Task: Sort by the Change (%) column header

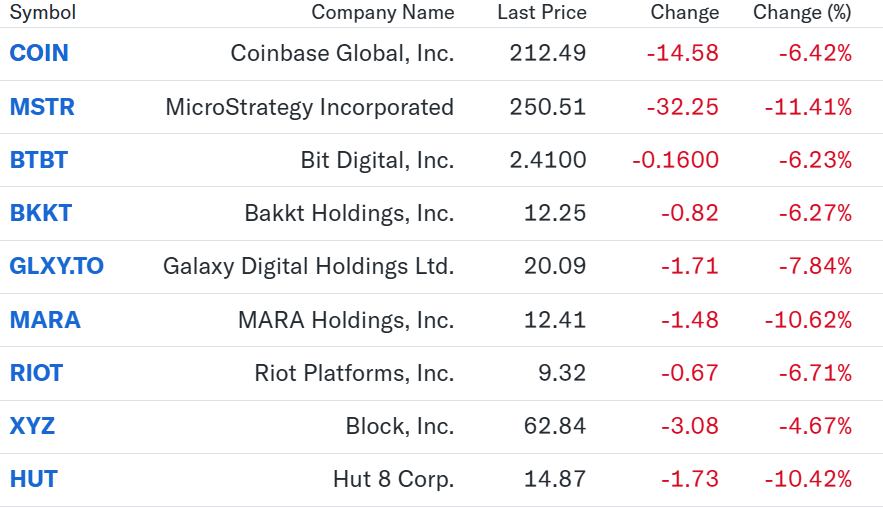Action: coord(802,12)
